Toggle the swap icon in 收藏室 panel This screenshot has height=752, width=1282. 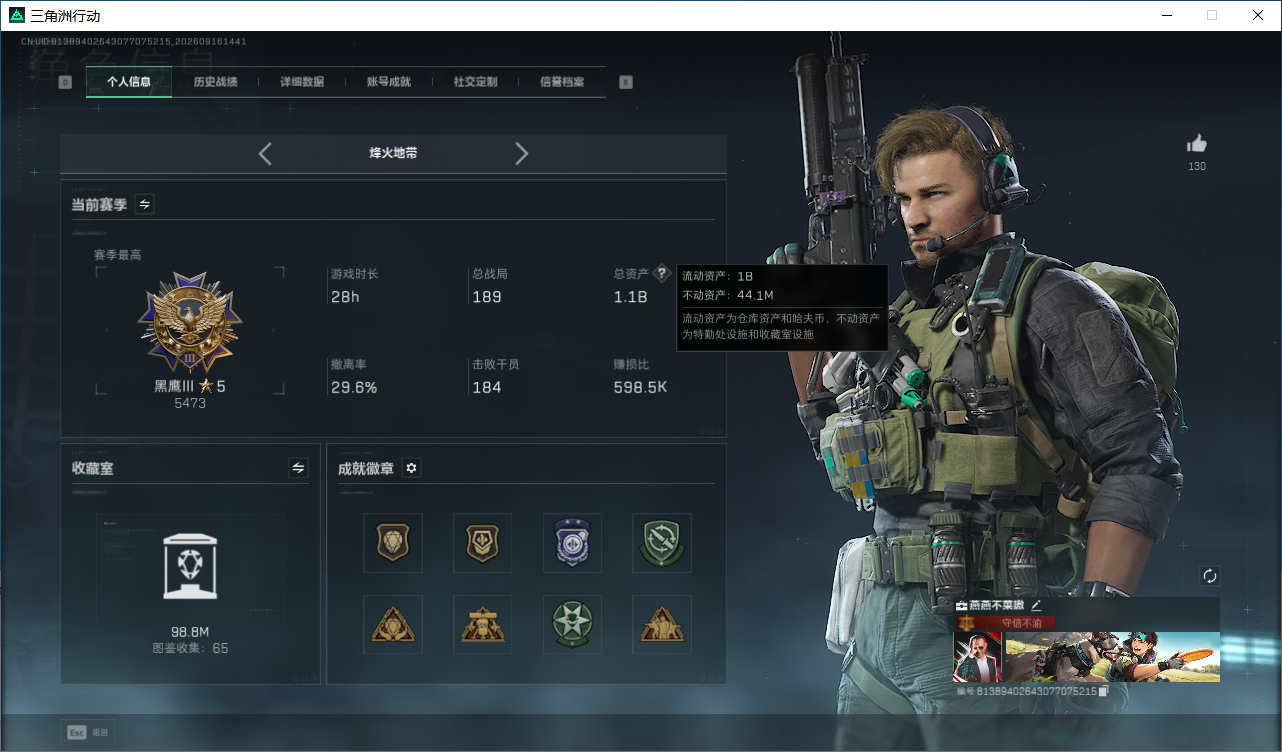point(298,468)
